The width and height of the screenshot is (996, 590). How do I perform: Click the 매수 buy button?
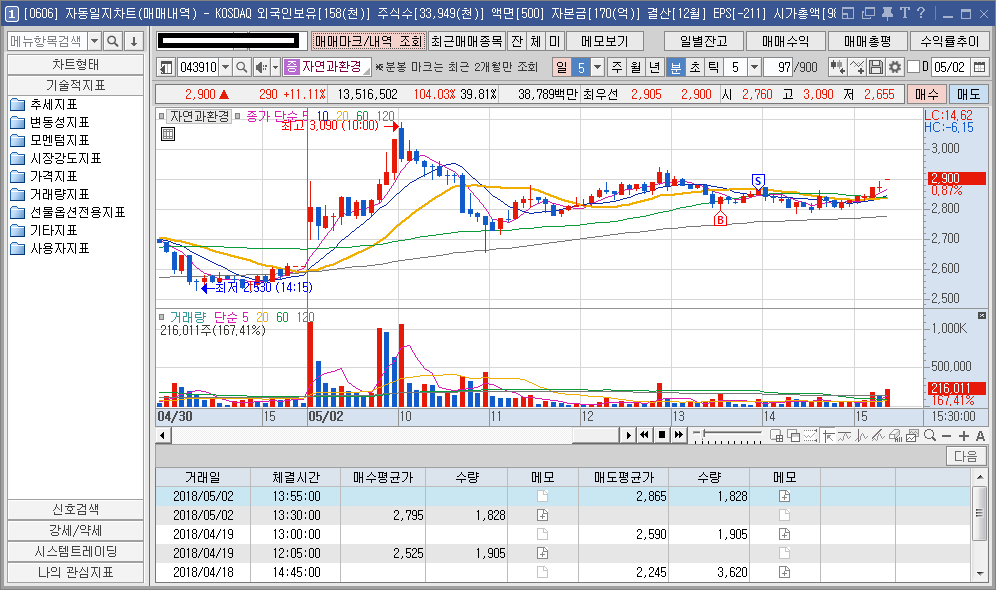pos(927,94)
